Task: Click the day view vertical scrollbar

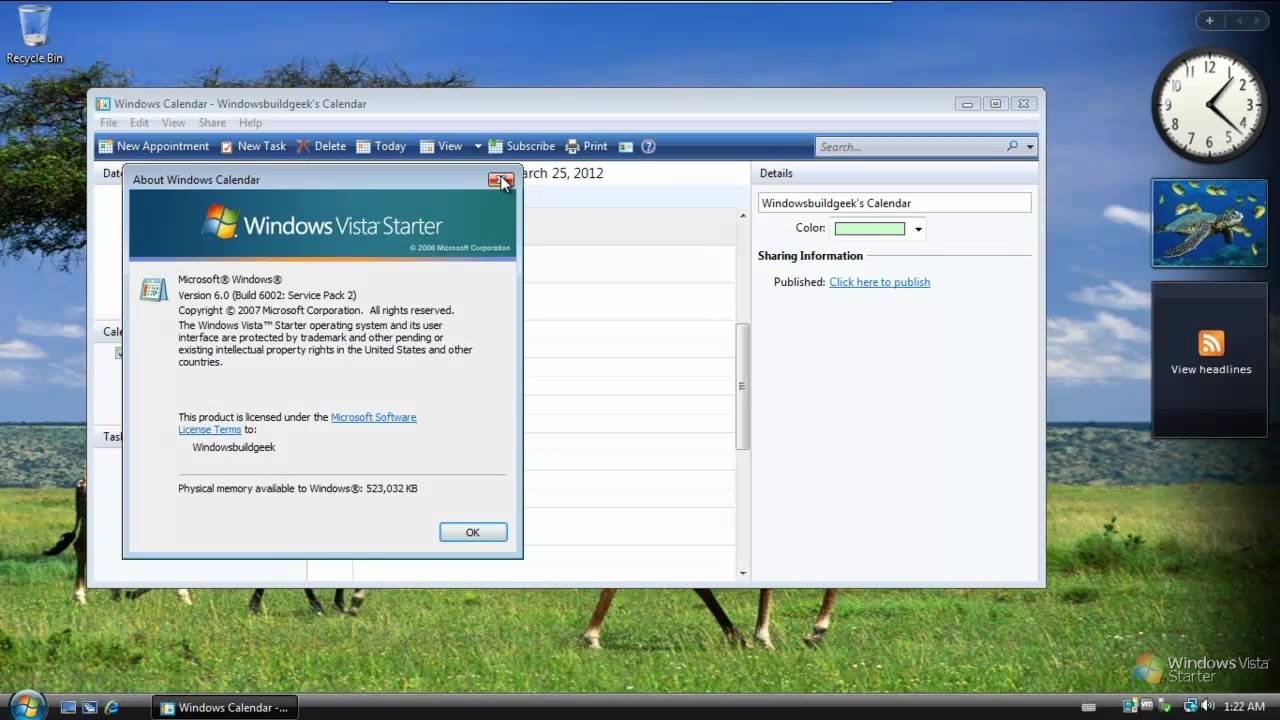Action: click(x=742, y=386)
